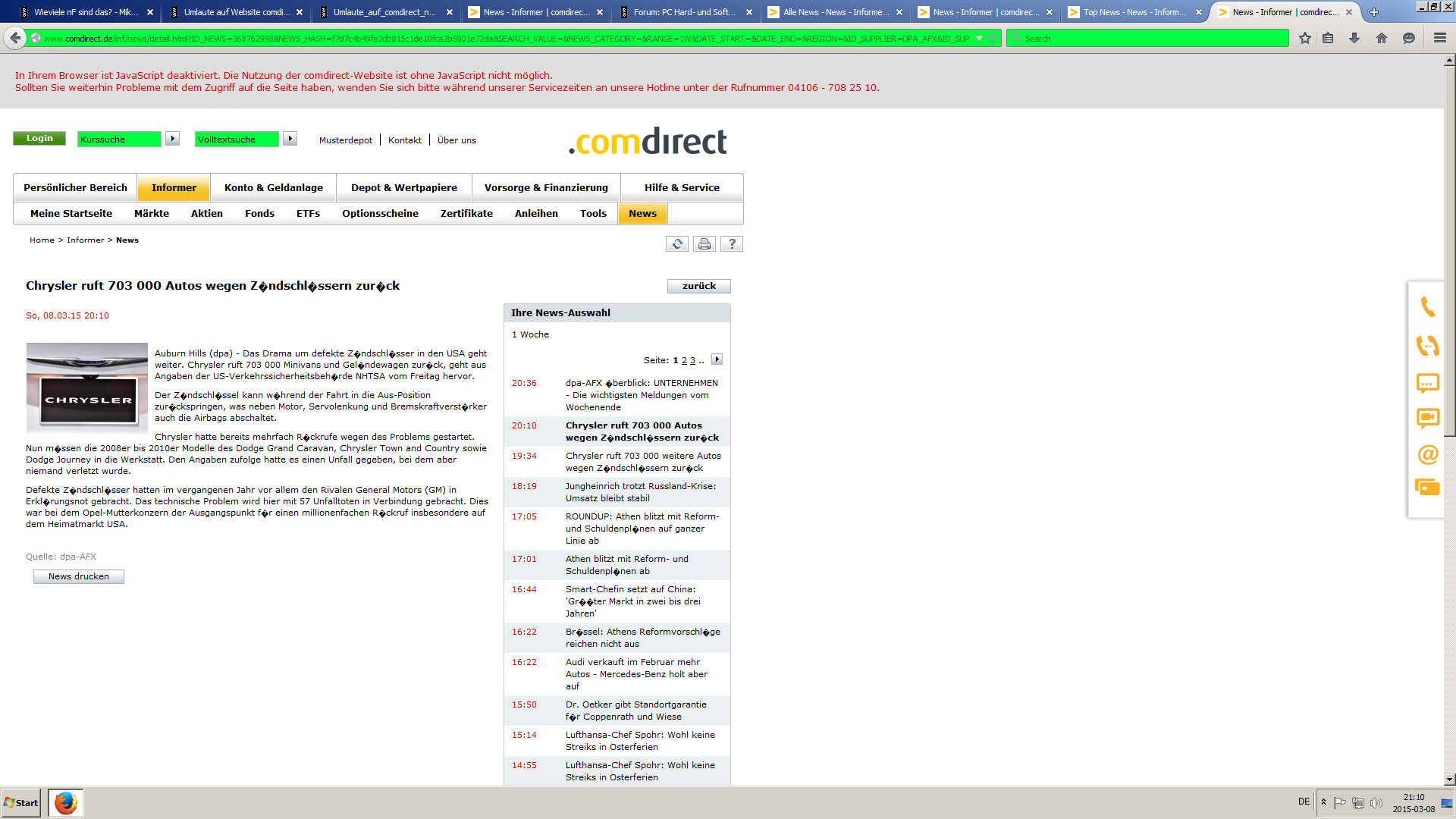Open the question mark help icon
Viewport: 1456px width, 819px height.
(732, 243)
